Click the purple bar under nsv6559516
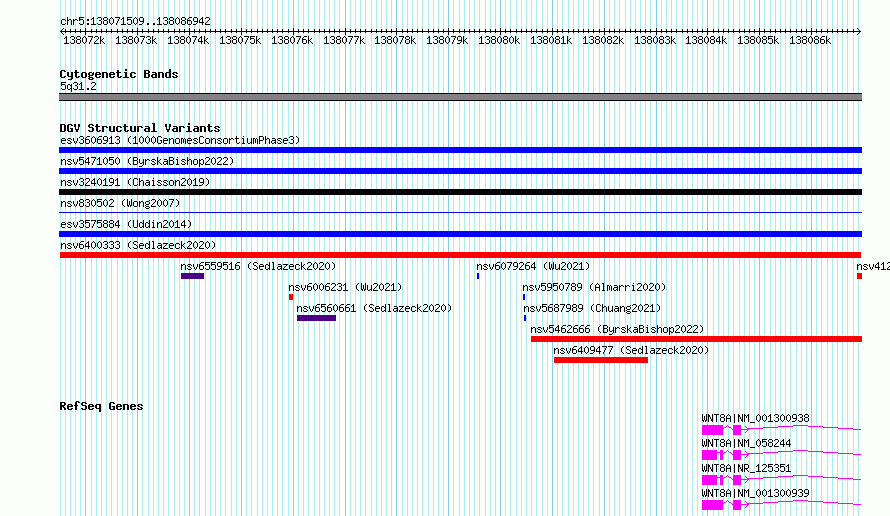Viewport: 890px width, 516px height. pyautogui.click(x=192, y=276)
